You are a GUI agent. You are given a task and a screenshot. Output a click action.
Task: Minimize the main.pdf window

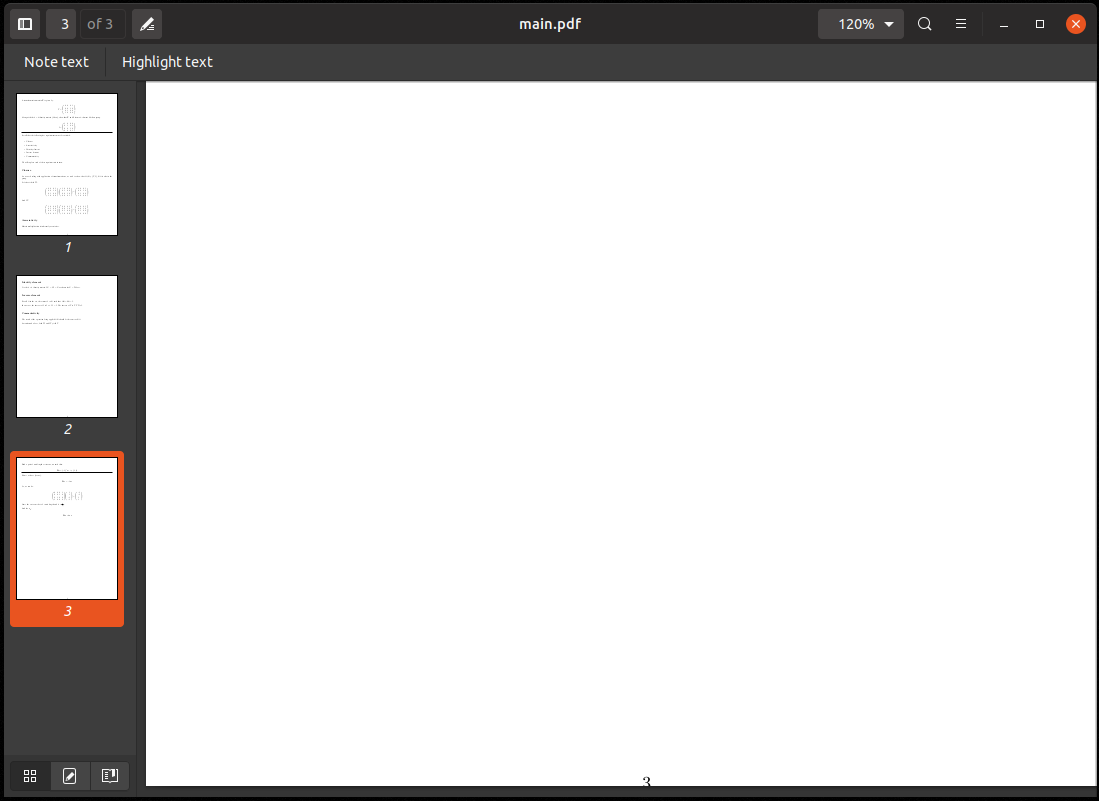(1004, 24)
